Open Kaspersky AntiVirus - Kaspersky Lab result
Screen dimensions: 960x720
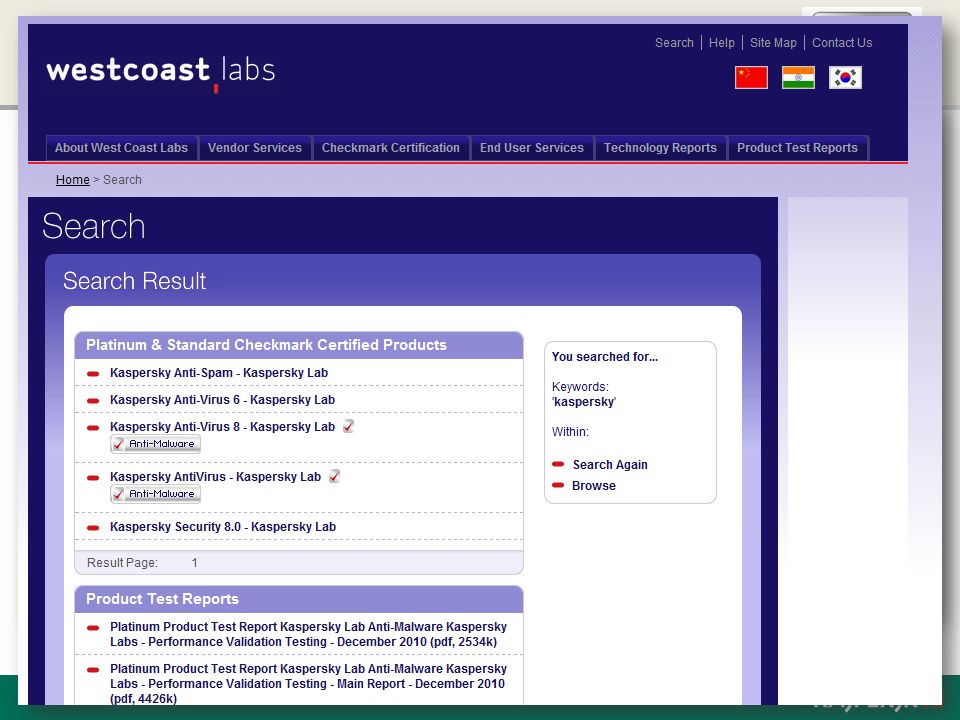click(x=216, y=477)
